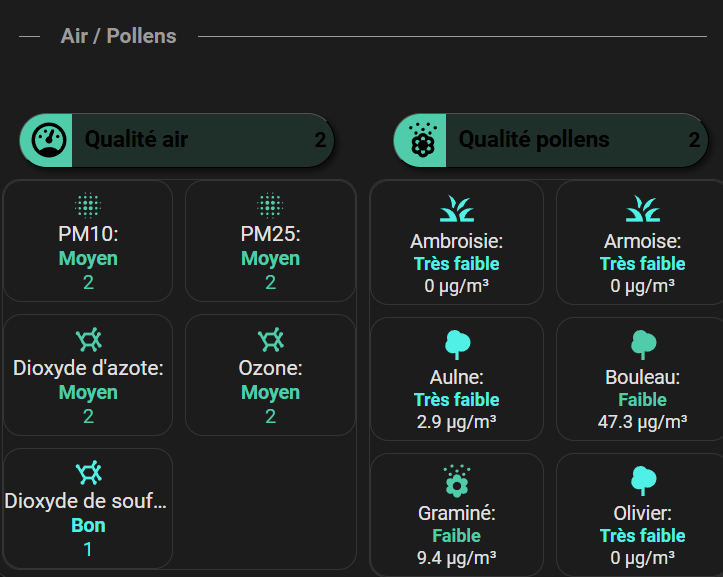Viewport: 723px width, 577px height.
Task: Click the Bon status under Dioxyde de soufre
Action: point(88,525)
